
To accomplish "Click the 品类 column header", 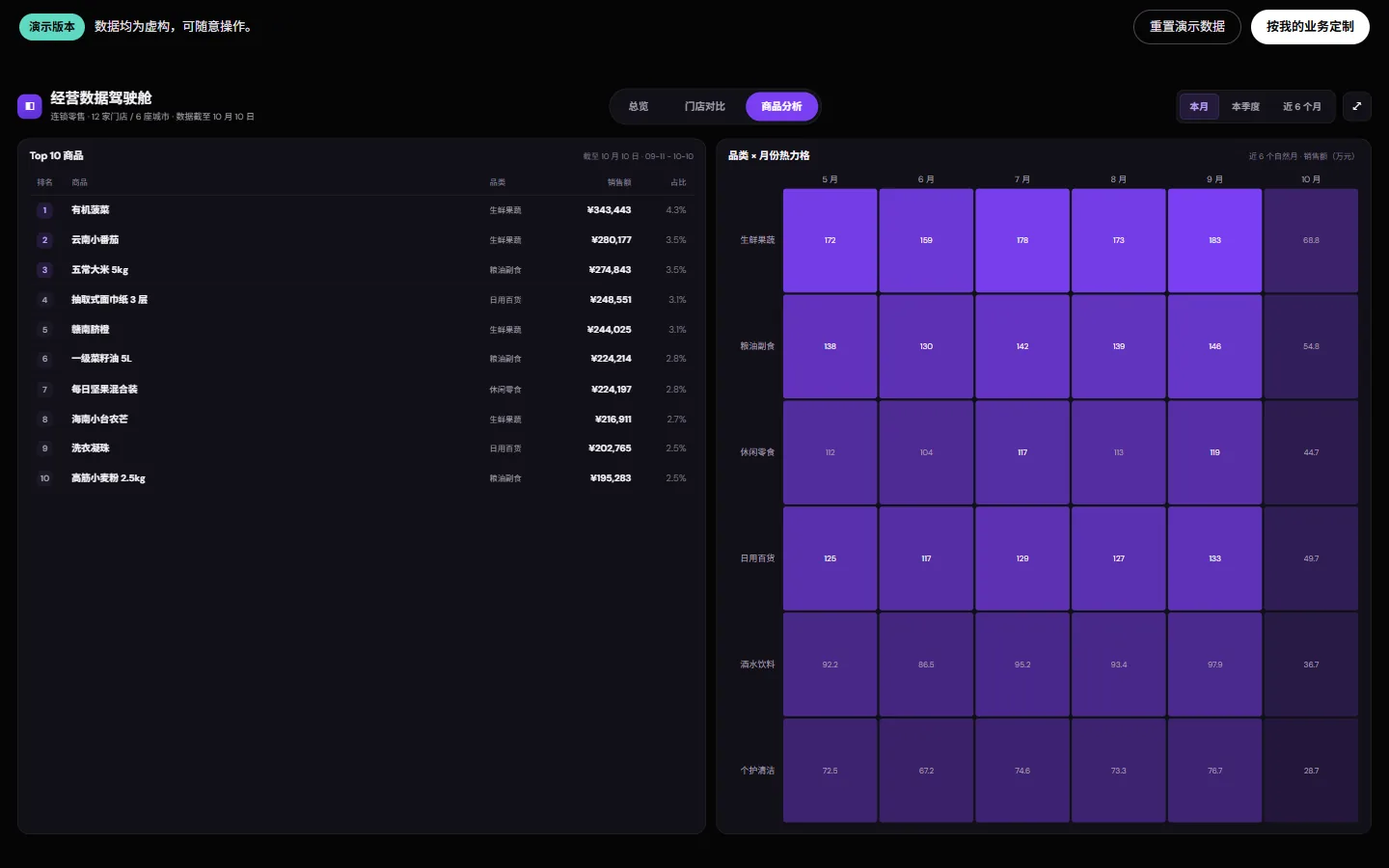I will (x=498, y=182).
